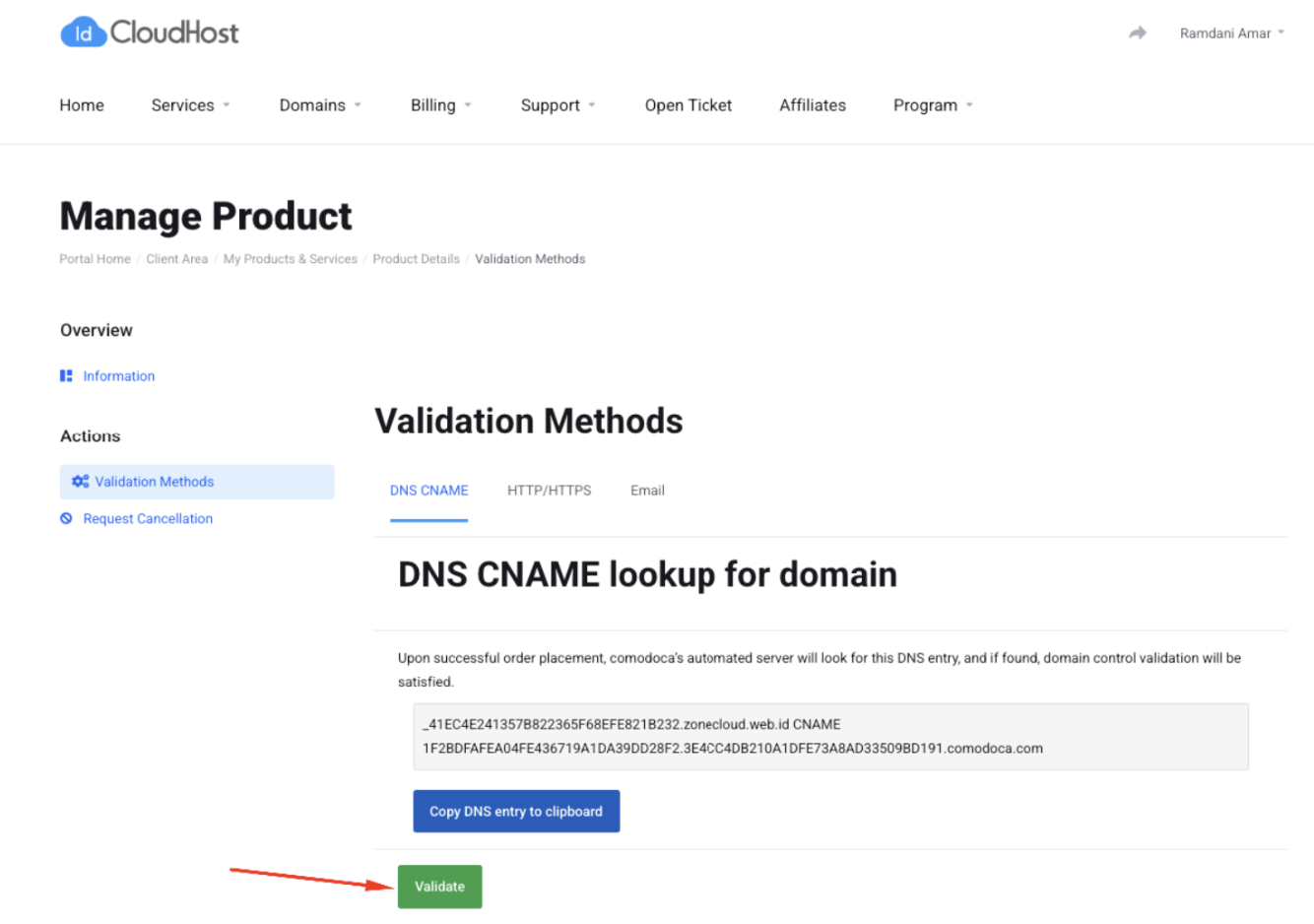Click the Validation Methods breadcrumb text

pyautogui.click(x=530, y=259)
